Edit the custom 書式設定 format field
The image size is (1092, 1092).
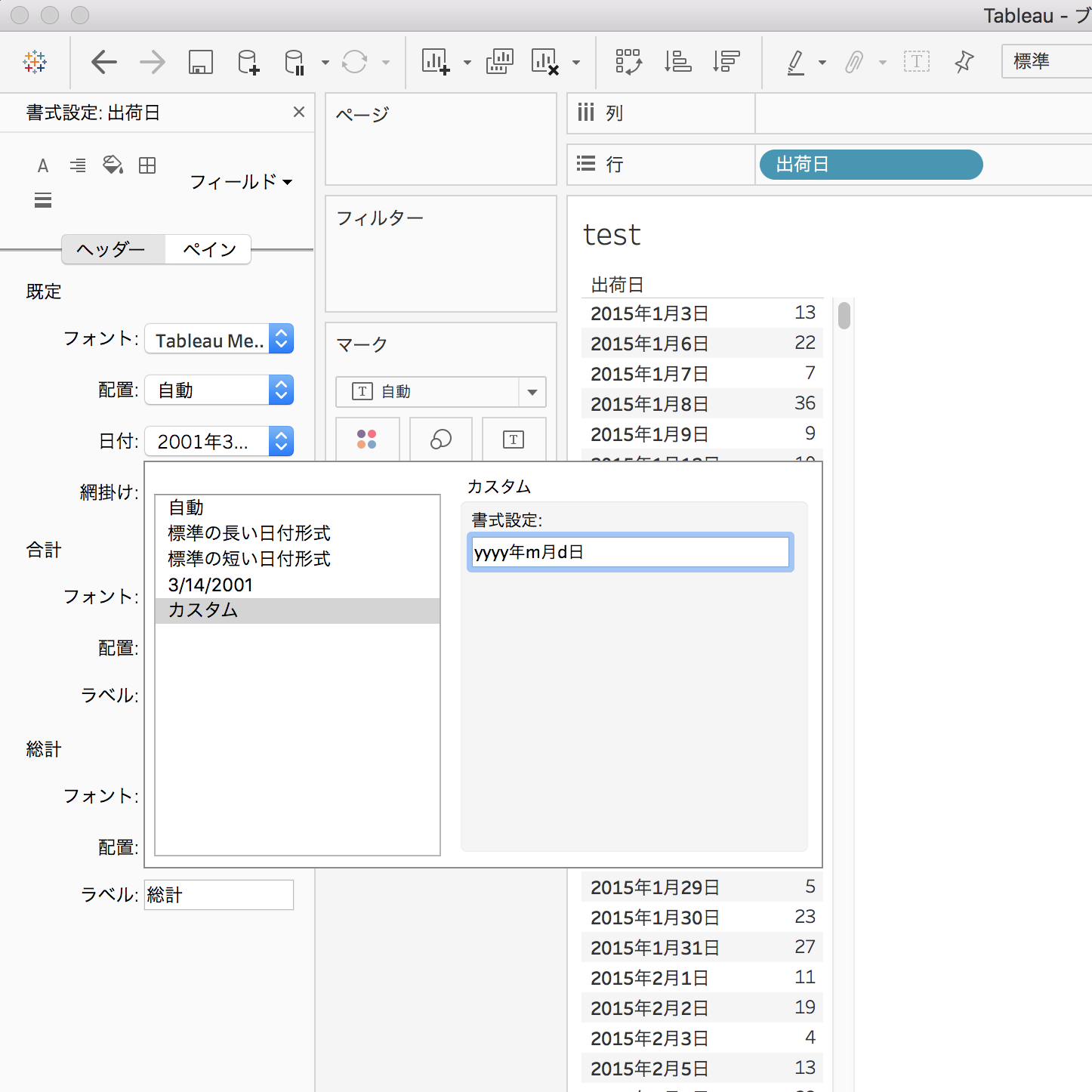630,552
